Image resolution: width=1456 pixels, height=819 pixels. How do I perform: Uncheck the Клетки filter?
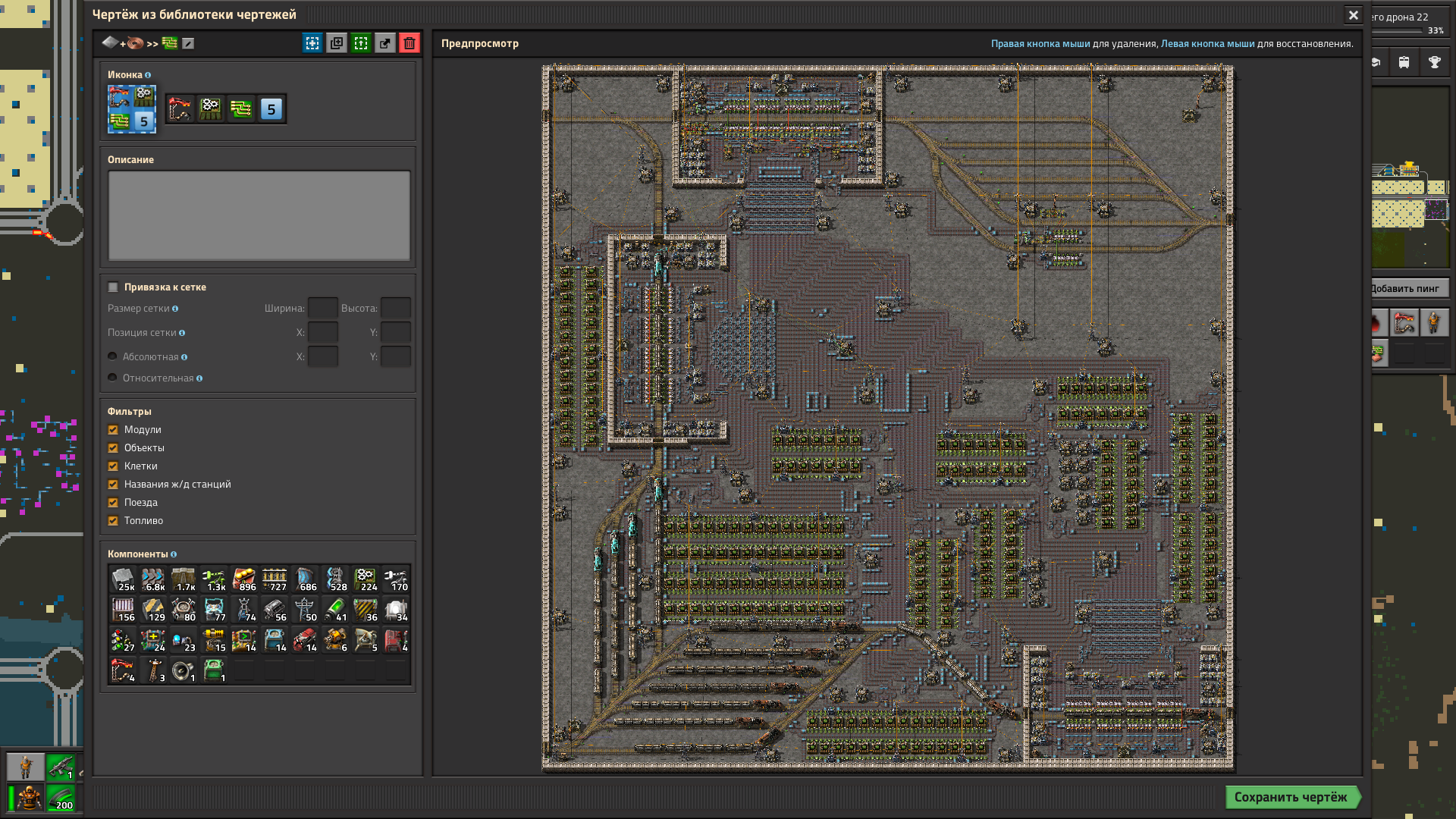point(113,466)
